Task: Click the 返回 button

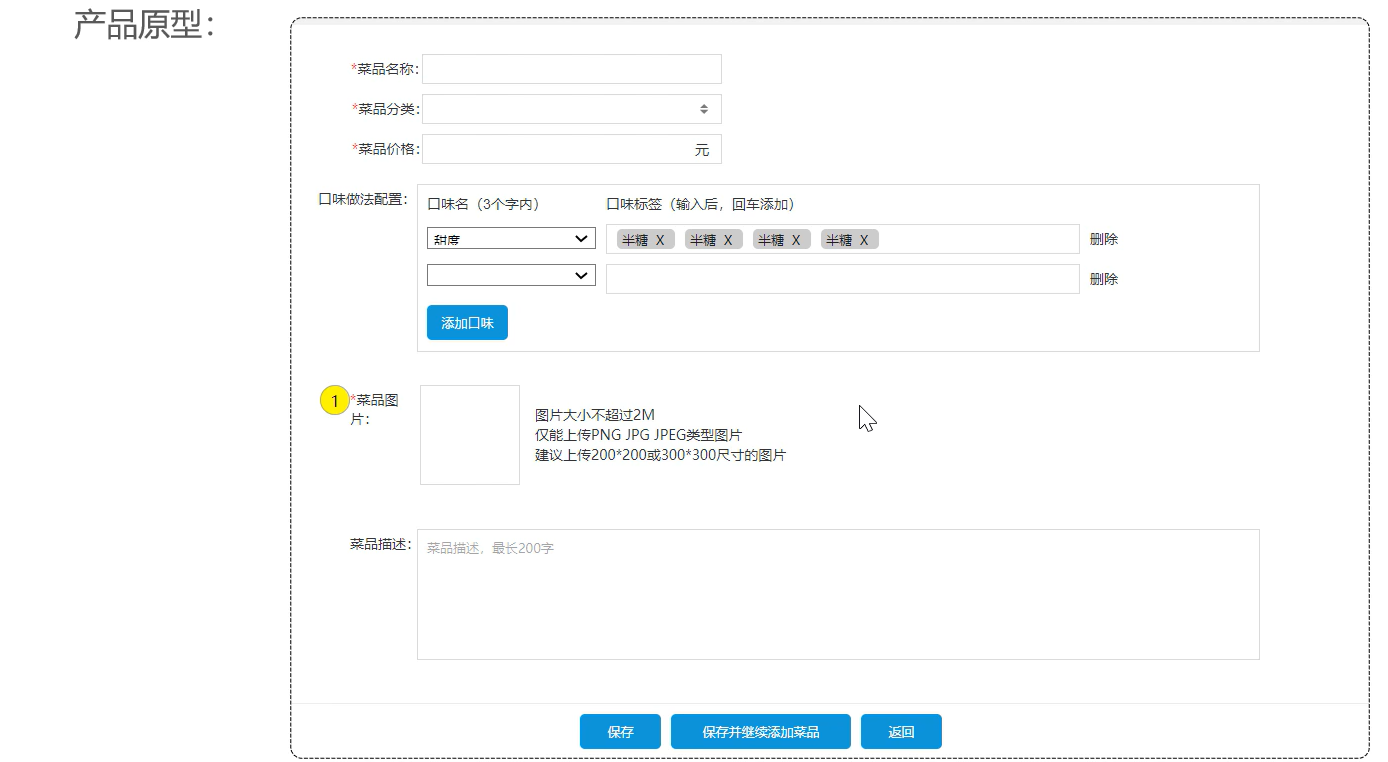Action: click(x=901, y=732)
